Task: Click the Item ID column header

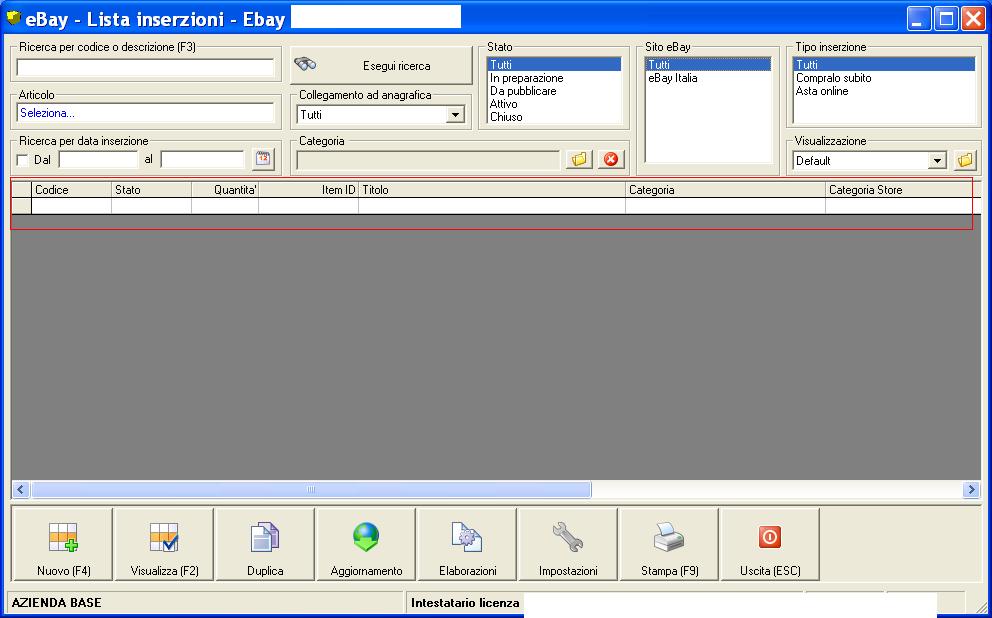Action: pos(308,190)
